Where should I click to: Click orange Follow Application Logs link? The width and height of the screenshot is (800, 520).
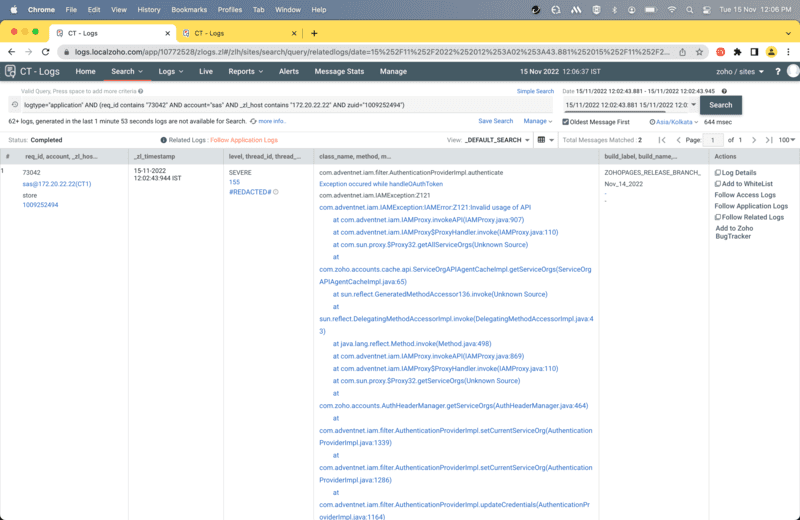pos(244,140)
